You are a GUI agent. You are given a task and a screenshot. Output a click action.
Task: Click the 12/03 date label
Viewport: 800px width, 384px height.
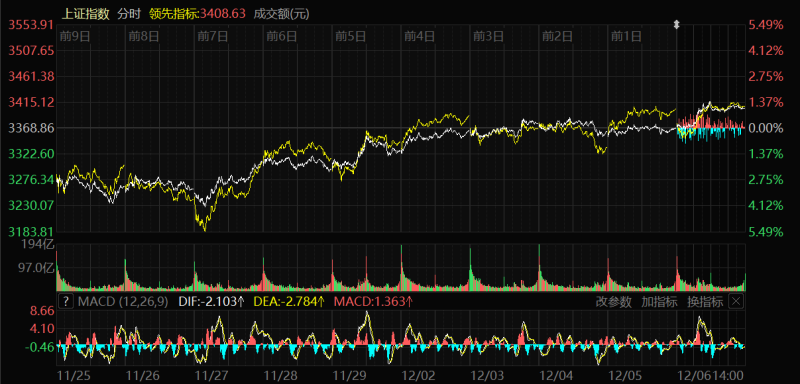pos(487,375)
